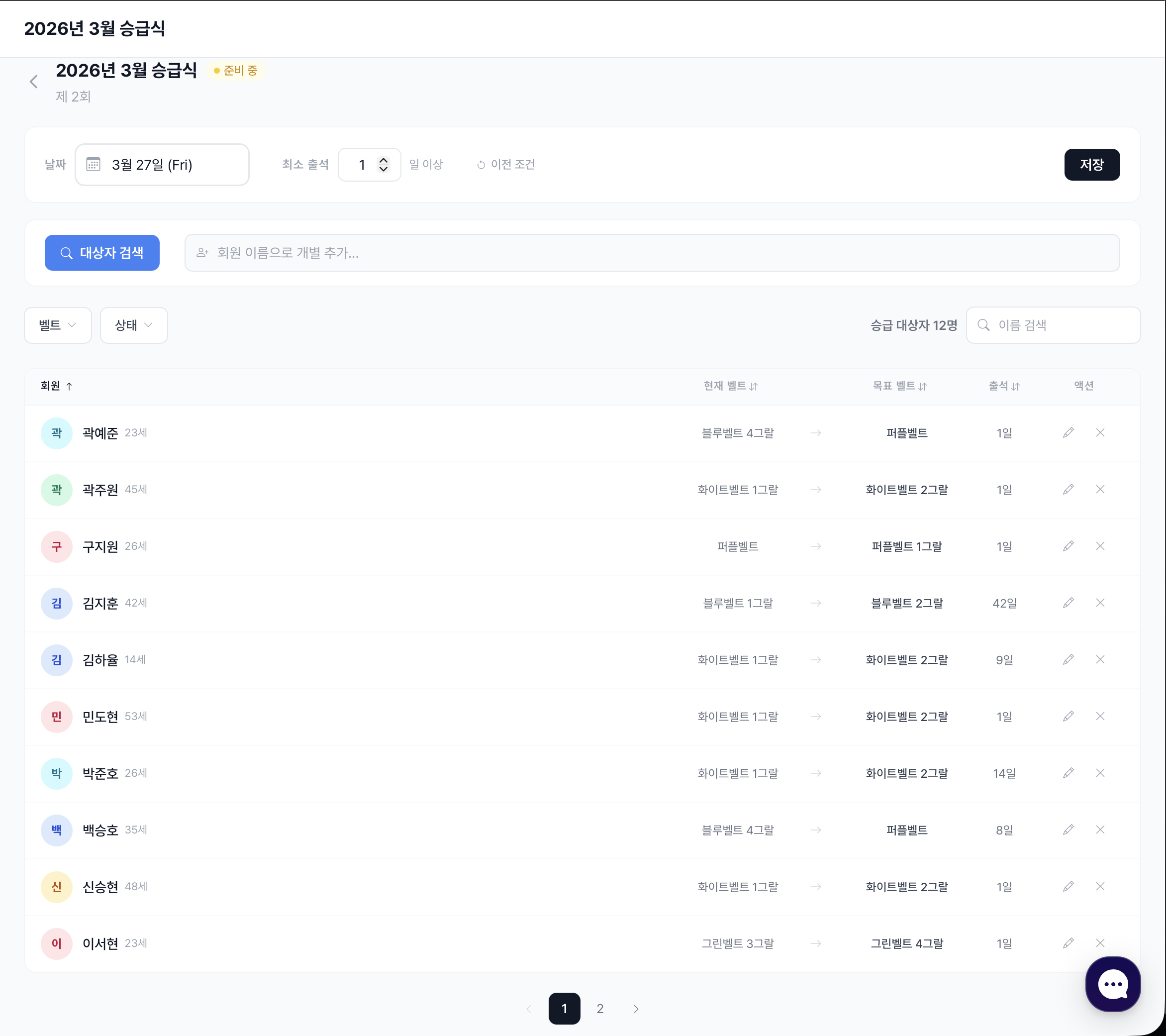Click edit pencil for 이서현 row
This screenshot has width=1166, height=1036.
click(x=1068, y=942)
